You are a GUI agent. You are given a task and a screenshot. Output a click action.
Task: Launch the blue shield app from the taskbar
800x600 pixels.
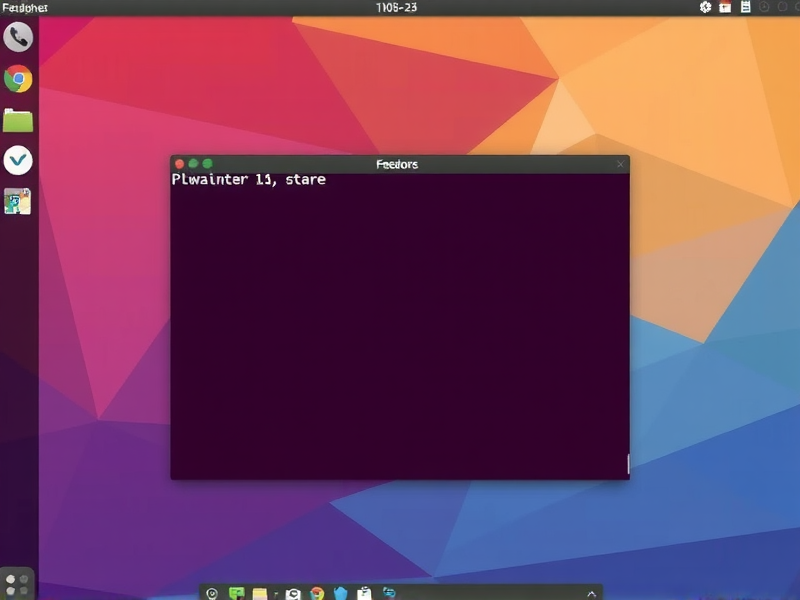click(338, 592)
